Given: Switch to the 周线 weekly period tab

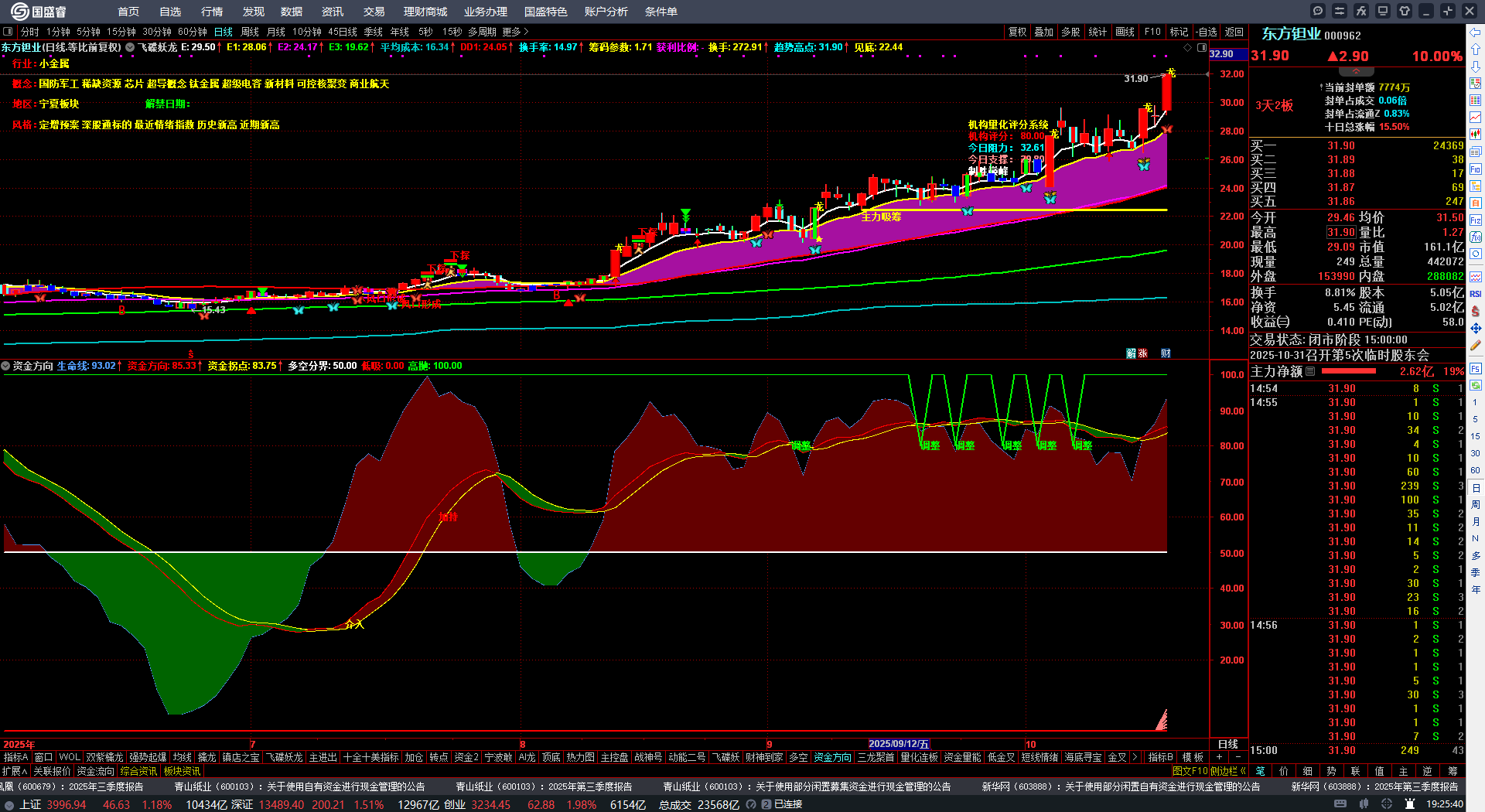Looking at the screenshot, I should (x=250, y=32).
